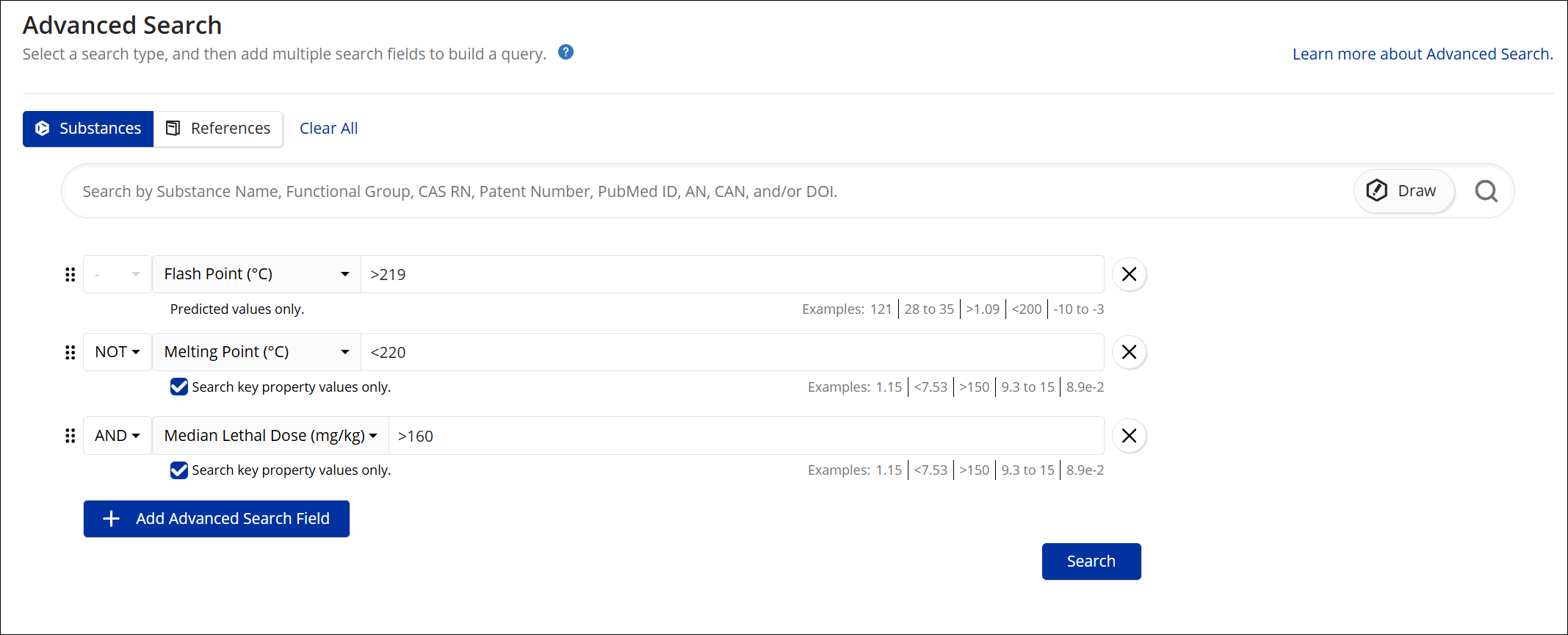Viewport: 1568px width, 635px height.
Task: Remove the Melting Point search row
Action: coord(1129,352)
